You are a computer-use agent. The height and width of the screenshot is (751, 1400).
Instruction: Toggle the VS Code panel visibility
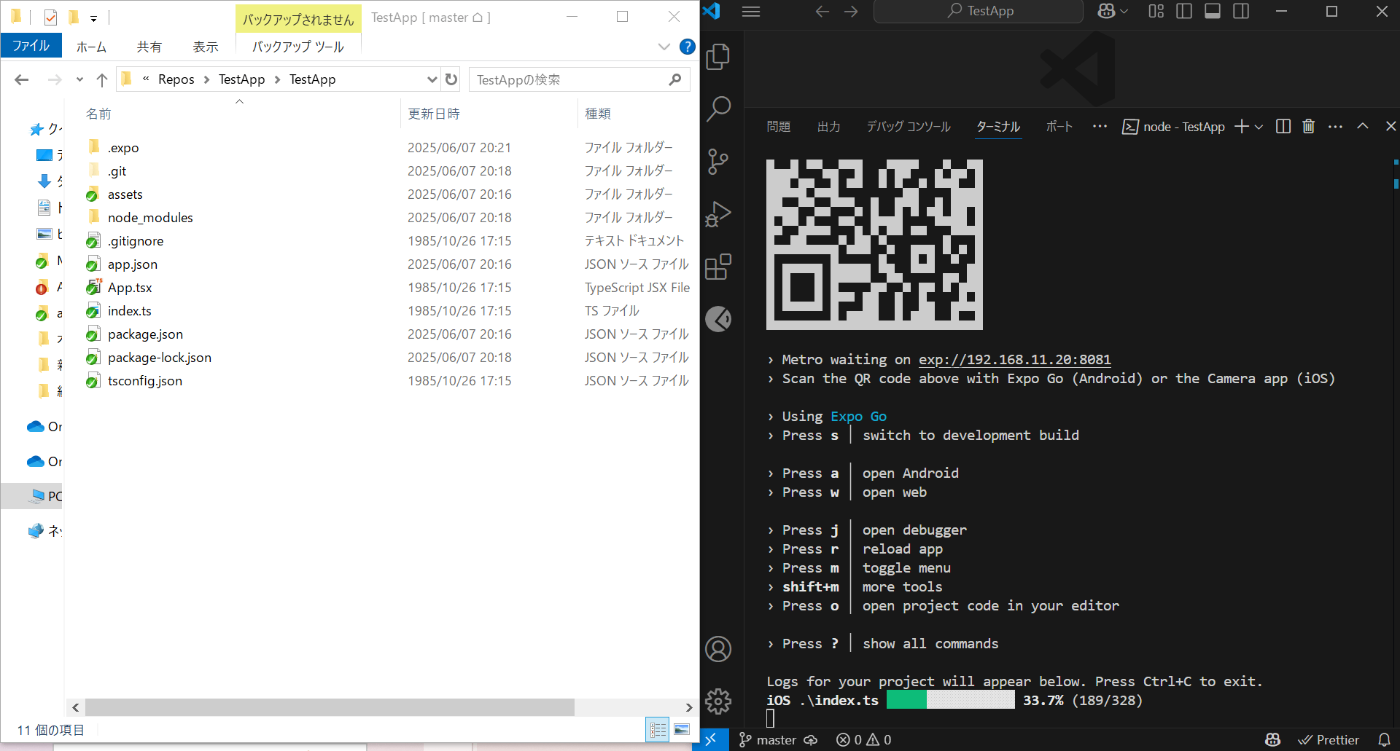point(1212,11)
